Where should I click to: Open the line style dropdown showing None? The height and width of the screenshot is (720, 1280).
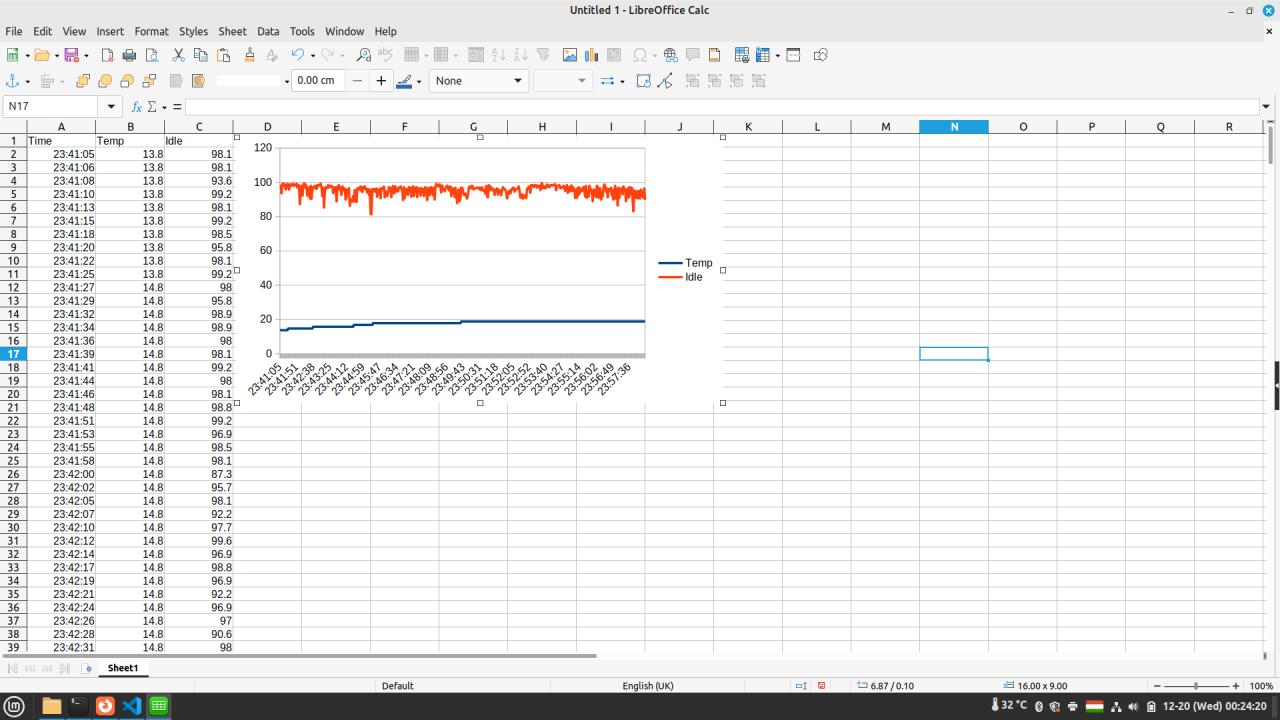(x=479, y=81)
